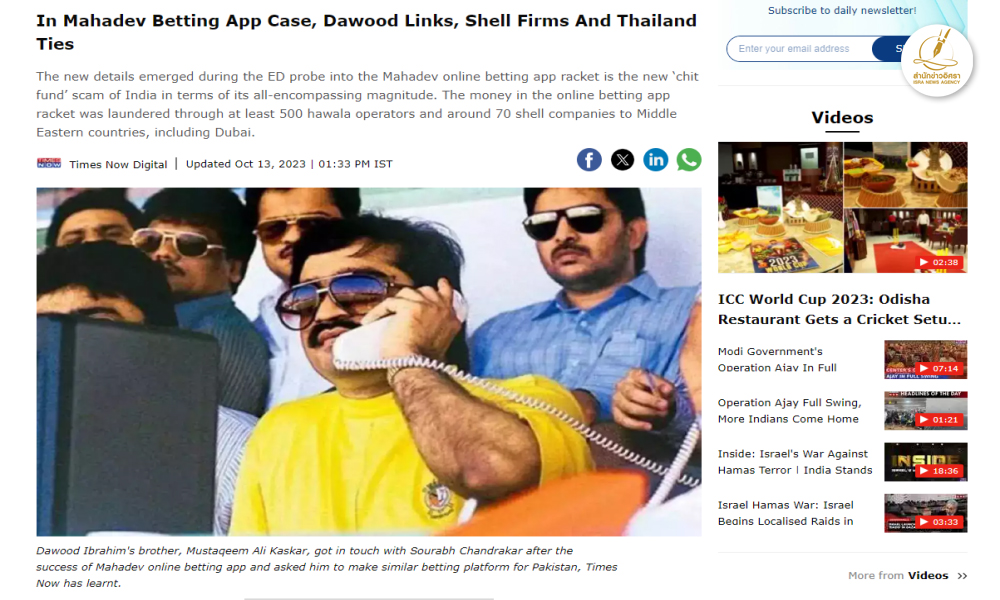Share article via X icon
Viewport: 1000px width, 600px height.
click(x=622, y=159)
